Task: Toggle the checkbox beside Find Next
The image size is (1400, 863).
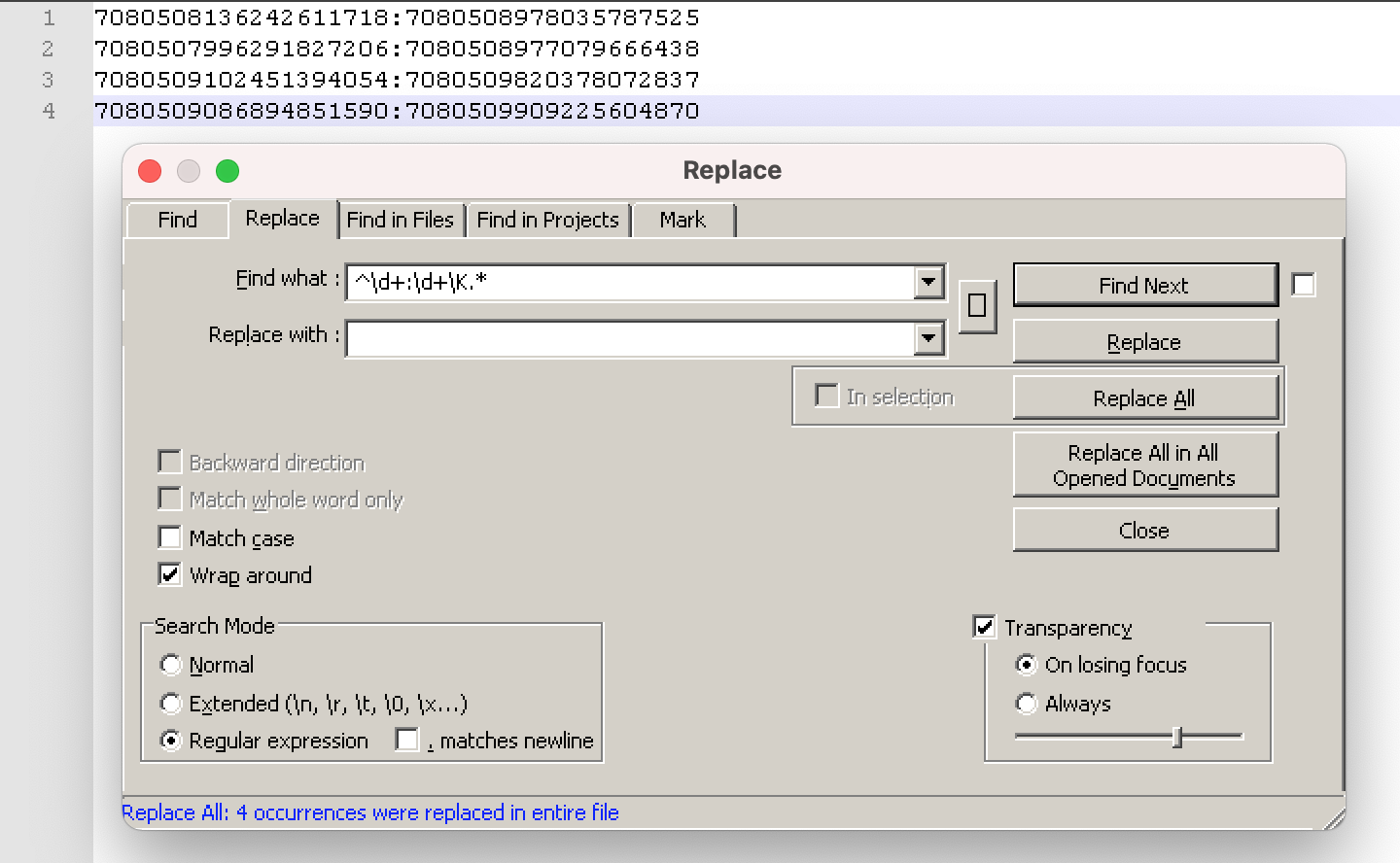Action: pos(1304,285)
